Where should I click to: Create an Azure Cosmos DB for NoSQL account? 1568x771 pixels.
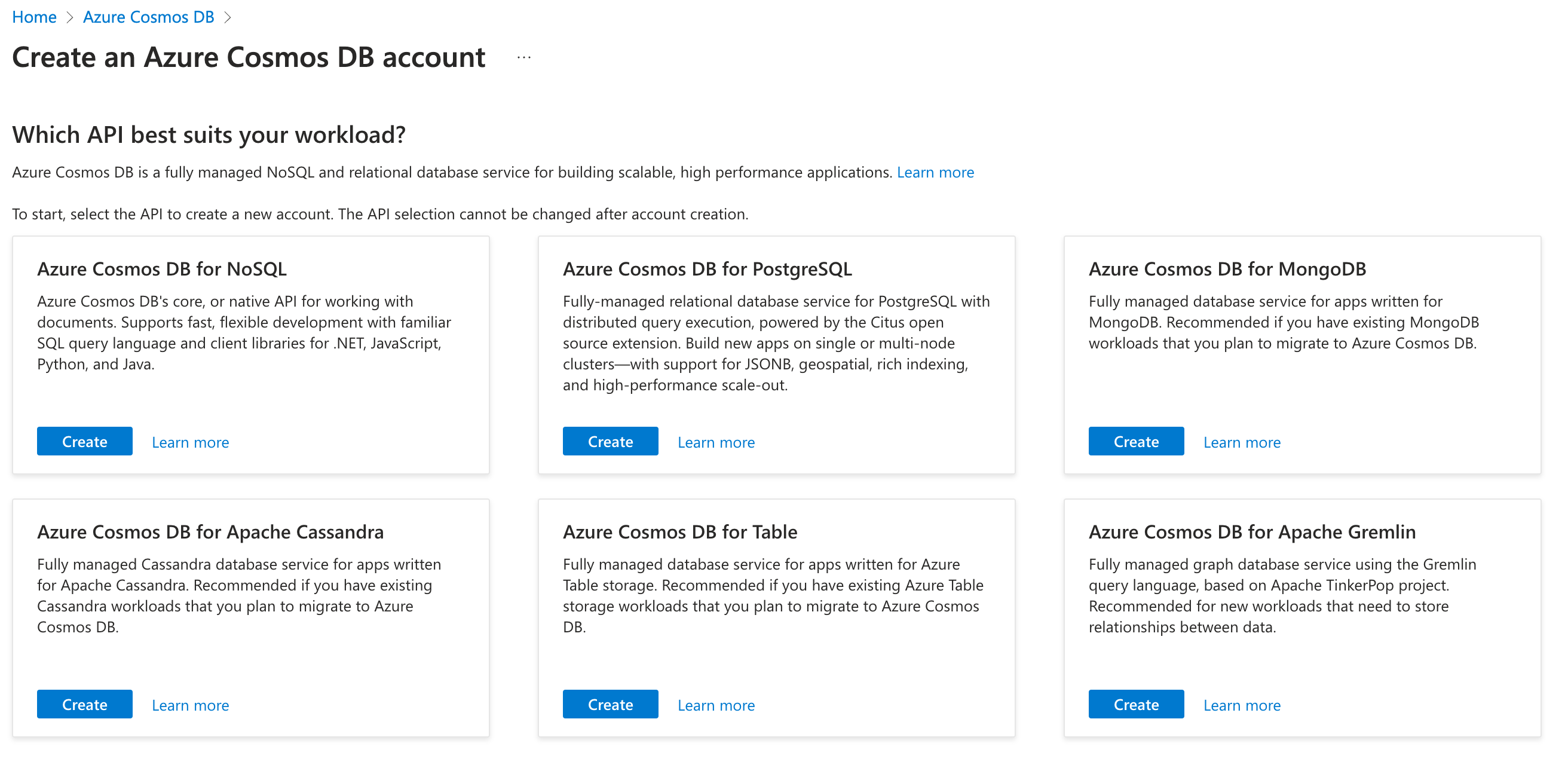[x=85, y=442]
